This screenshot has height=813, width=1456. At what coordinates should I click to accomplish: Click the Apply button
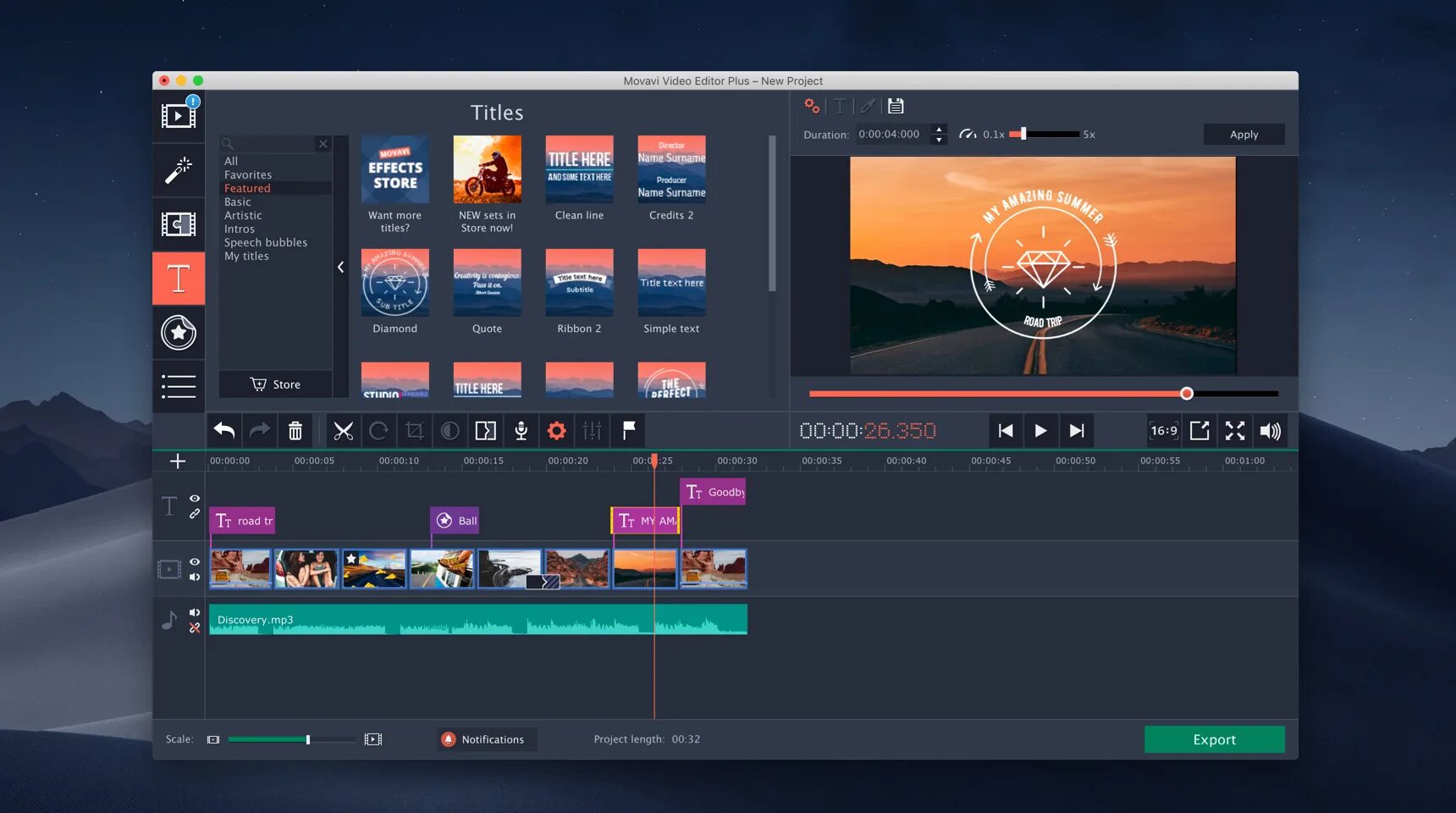point(1244,134)
